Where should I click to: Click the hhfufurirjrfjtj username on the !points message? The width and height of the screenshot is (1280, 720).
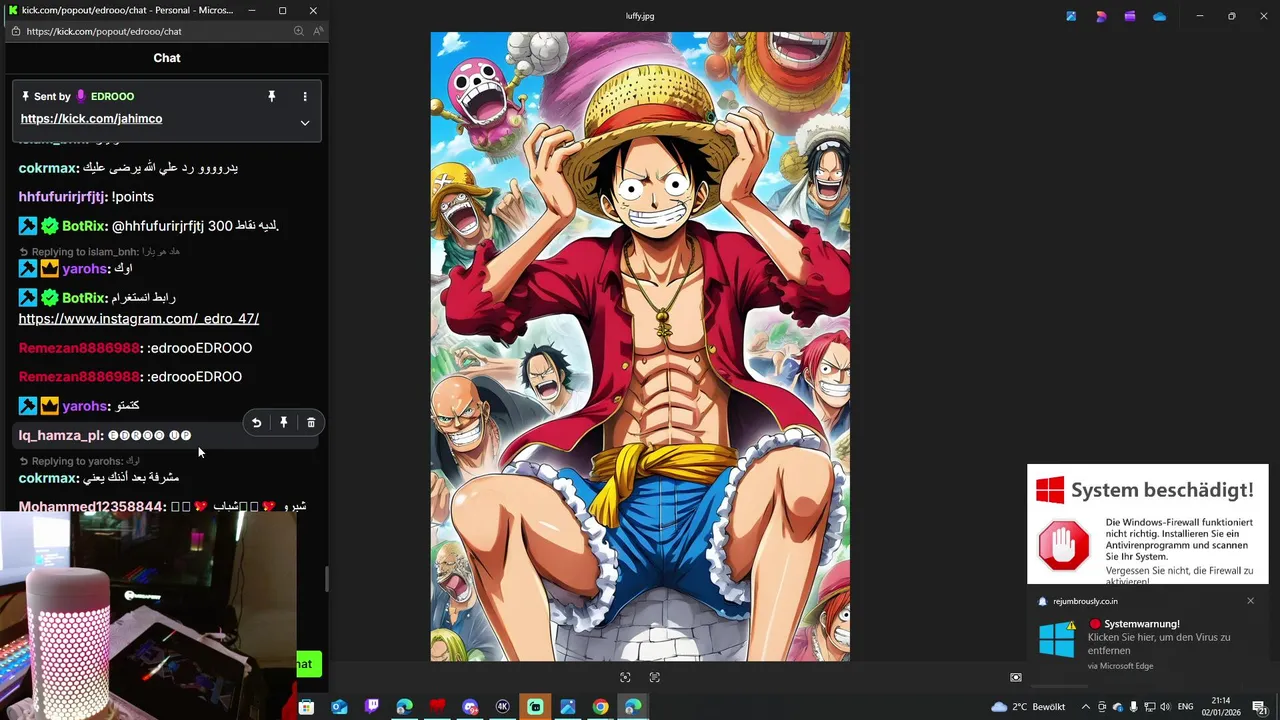point(61,197)
